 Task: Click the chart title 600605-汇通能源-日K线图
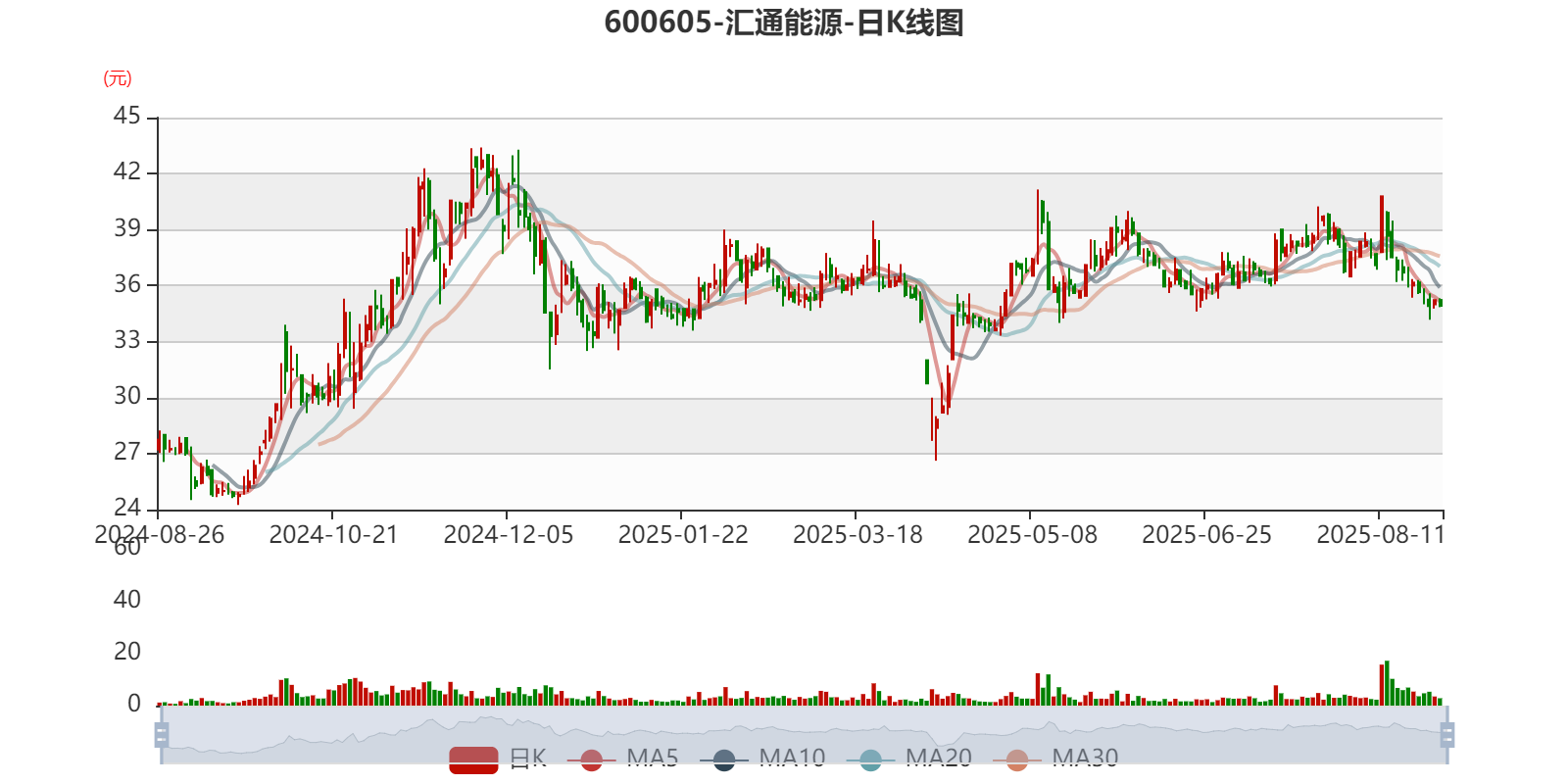tap(784, 22)
